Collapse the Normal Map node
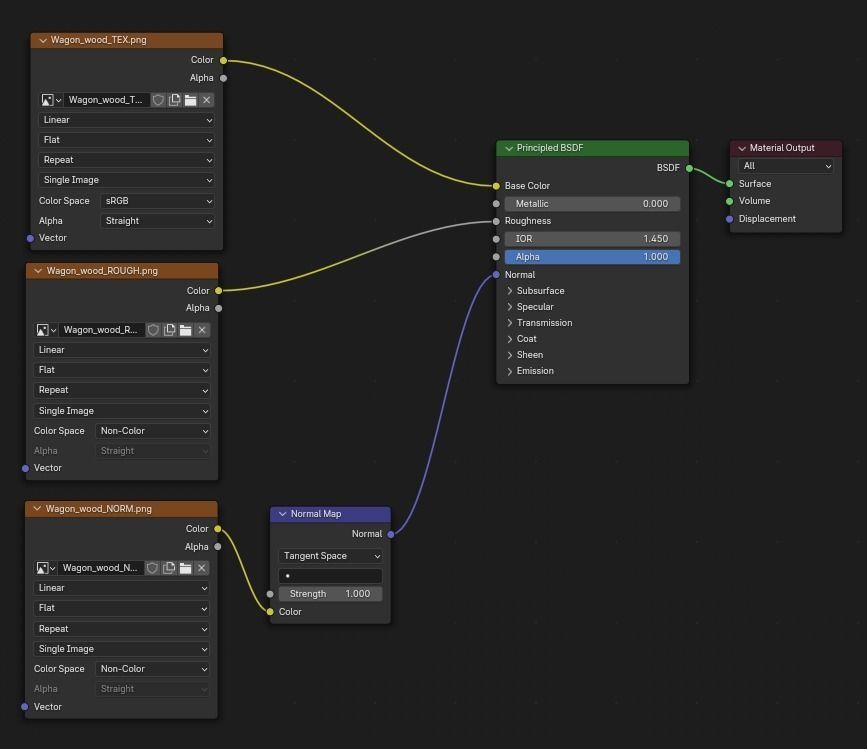The height and width of the screenshot is (749, 867). [x=283, y=514]
